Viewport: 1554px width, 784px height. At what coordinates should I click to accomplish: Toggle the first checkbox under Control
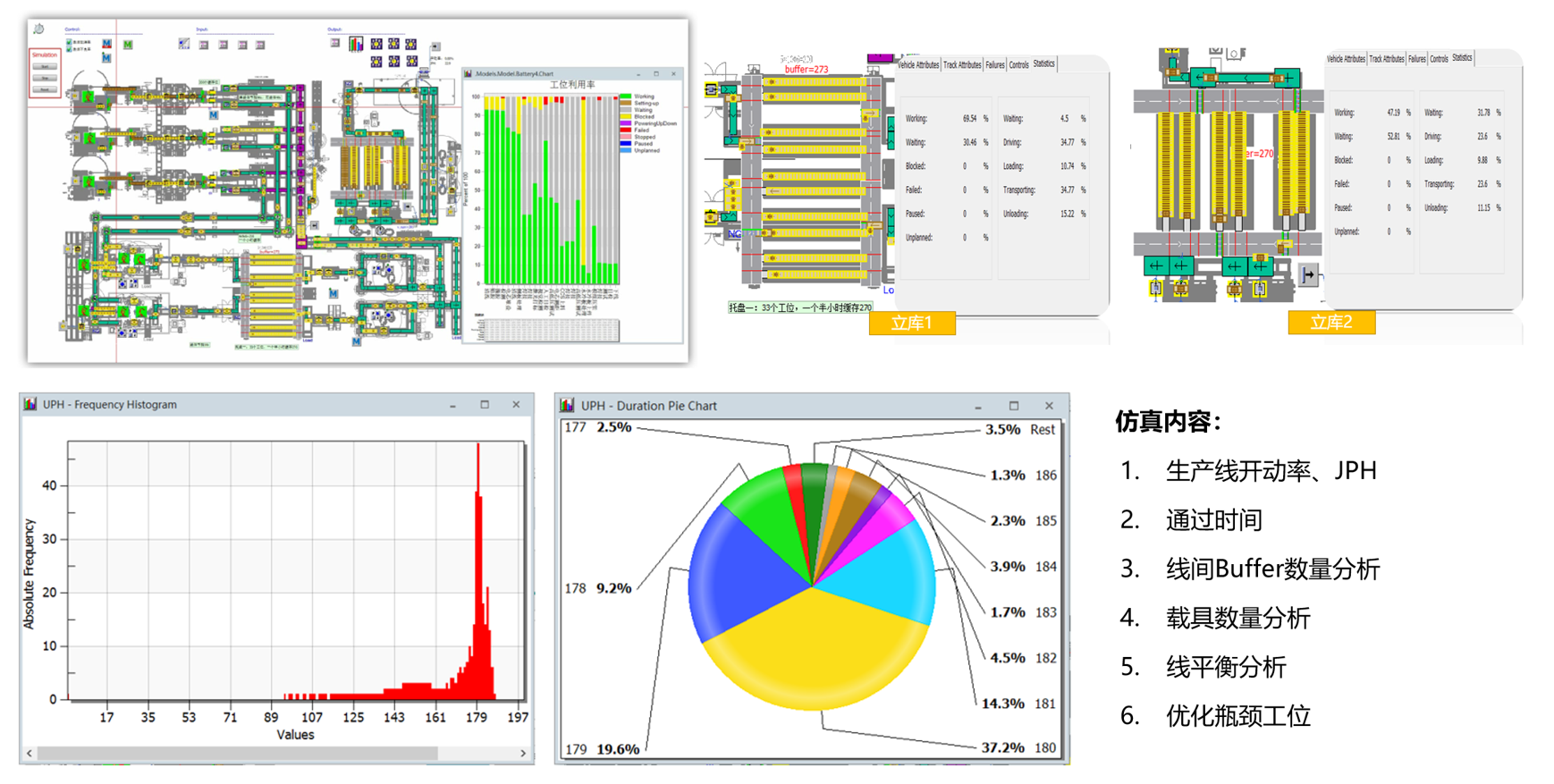pos(69,42)
